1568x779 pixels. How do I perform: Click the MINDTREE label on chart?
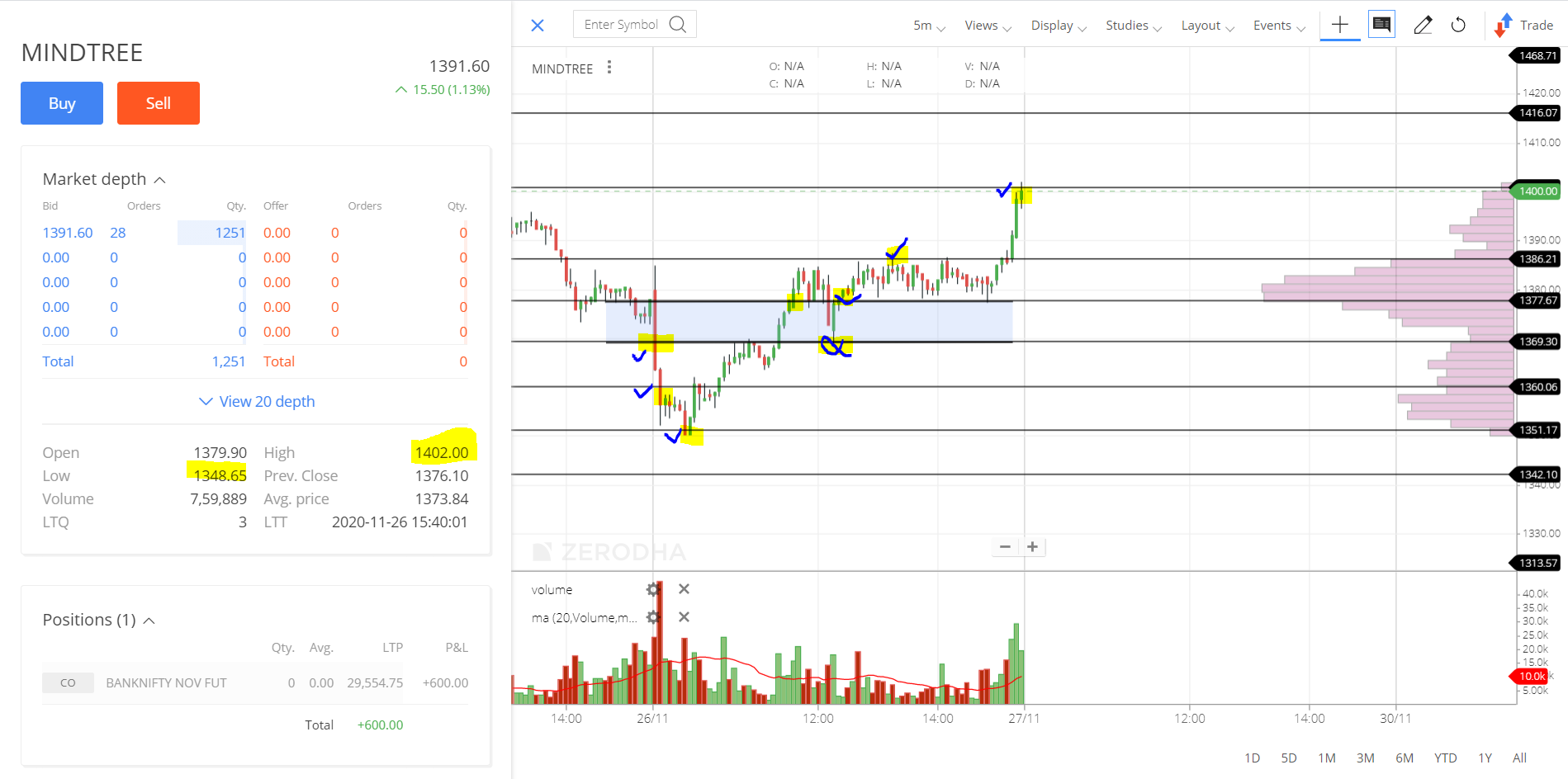tap(562, 68)
